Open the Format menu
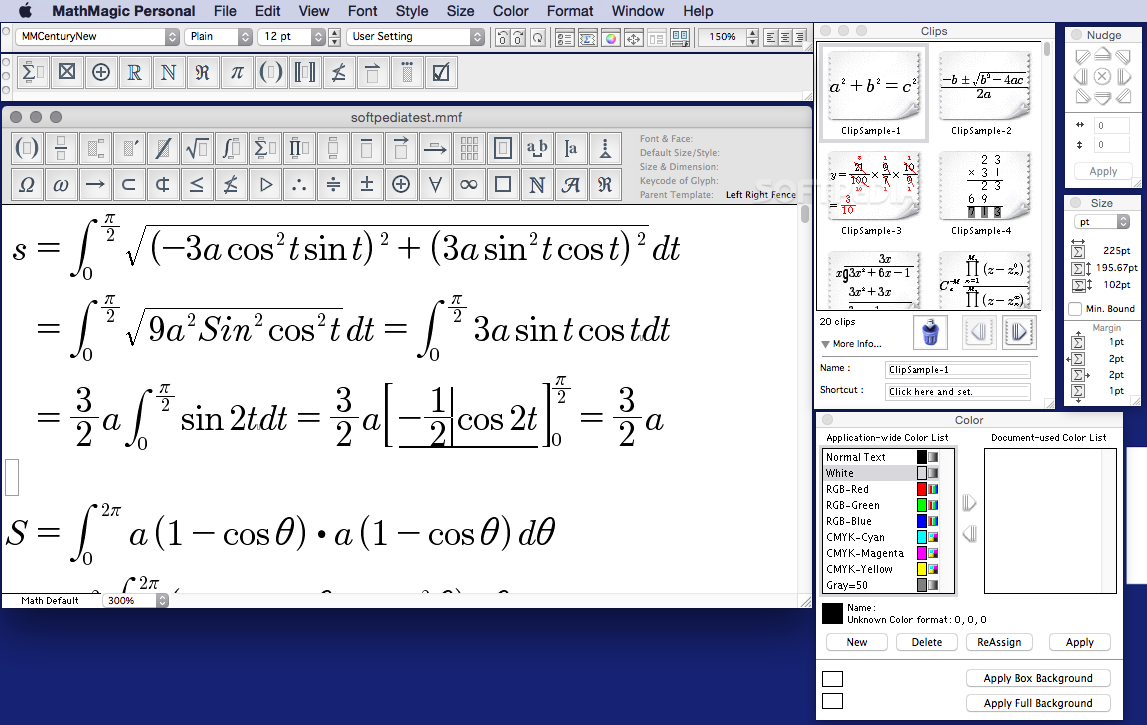The height and width of the screenshot is (725, 1147). coord(570,11)
